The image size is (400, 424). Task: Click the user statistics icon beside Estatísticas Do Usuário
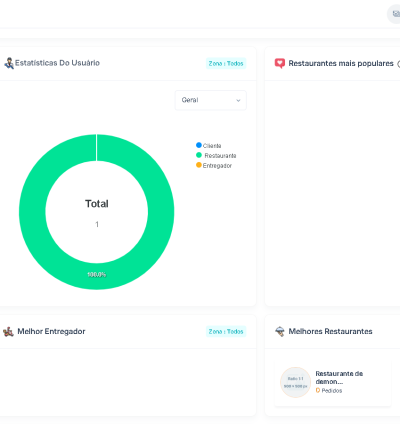click(x=9, y=63)
